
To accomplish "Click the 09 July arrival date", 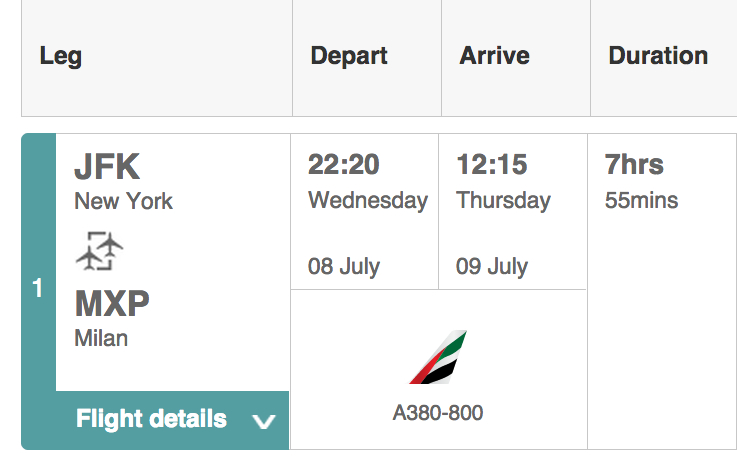I will [x=492, y=266].
